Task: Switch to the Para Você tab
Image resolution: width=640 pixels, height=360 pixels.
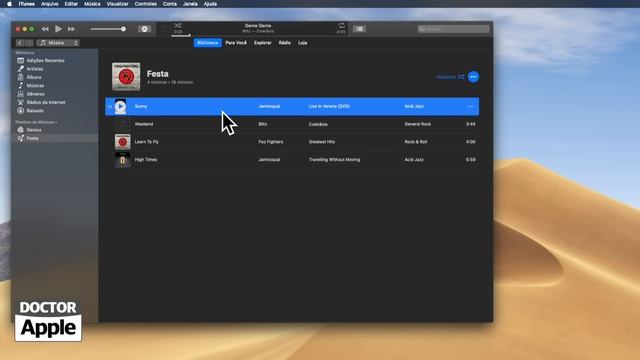Action: coord(236,43)
